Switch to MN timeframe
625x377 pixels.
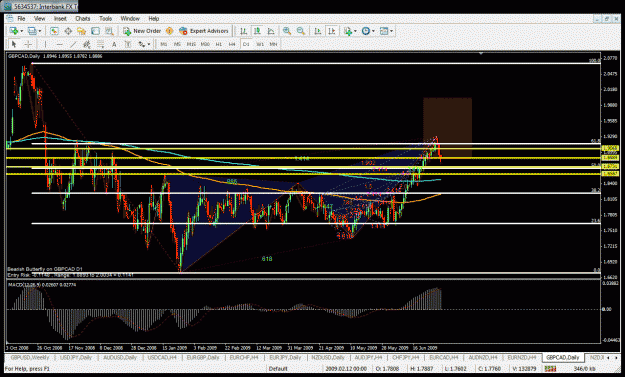[x=273, y=44]
